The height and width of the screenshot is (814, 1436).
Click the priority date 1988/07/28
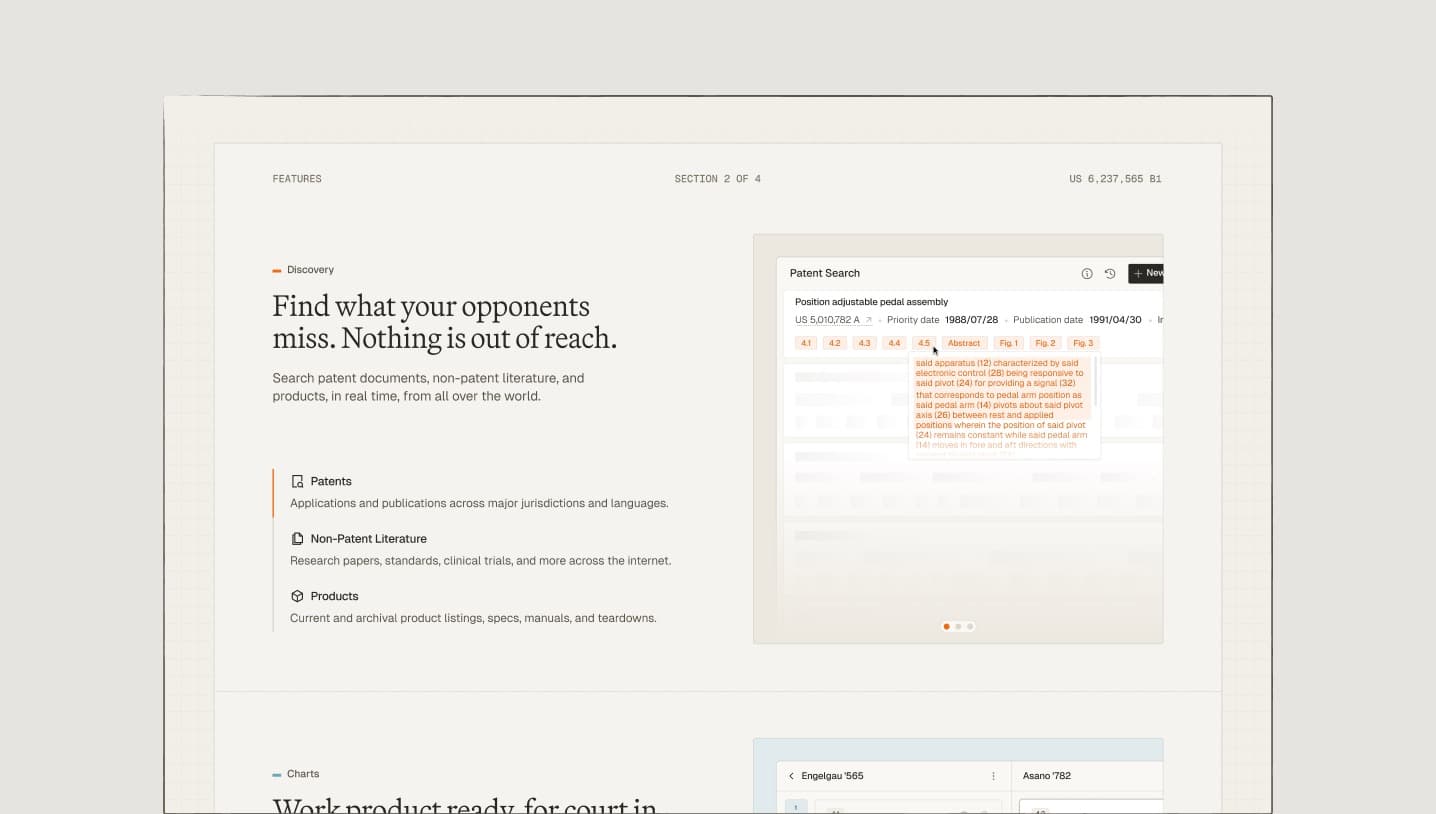pyautogui.click(x=971, y=320)
